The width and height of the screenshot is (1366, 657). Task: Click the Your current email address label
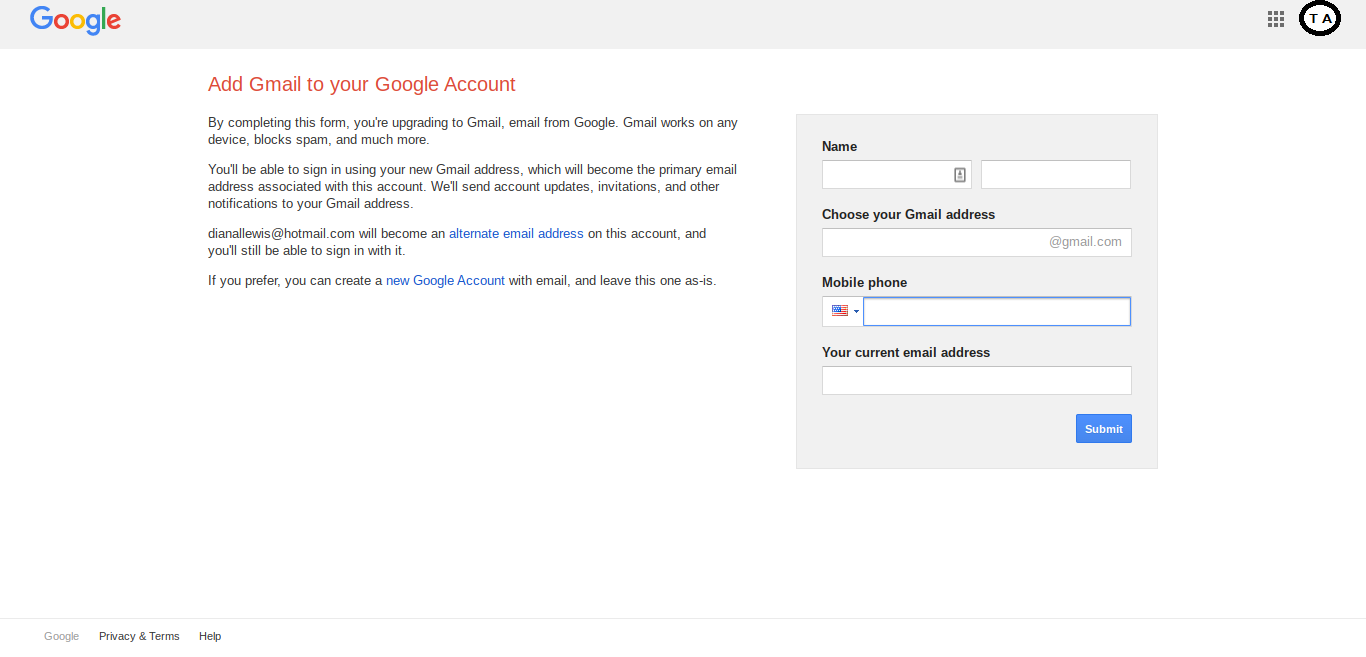pyautogui.click(x=906, y=353)
